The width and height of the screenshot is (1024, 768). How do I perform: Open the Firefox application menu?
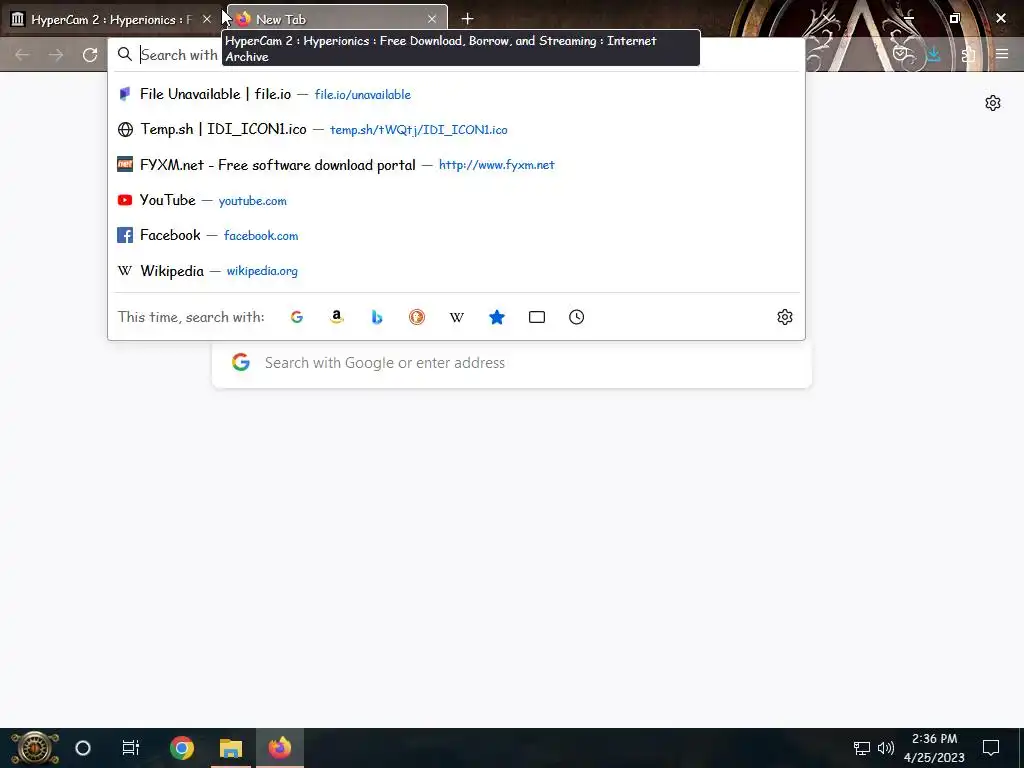tap(1002, 55)
